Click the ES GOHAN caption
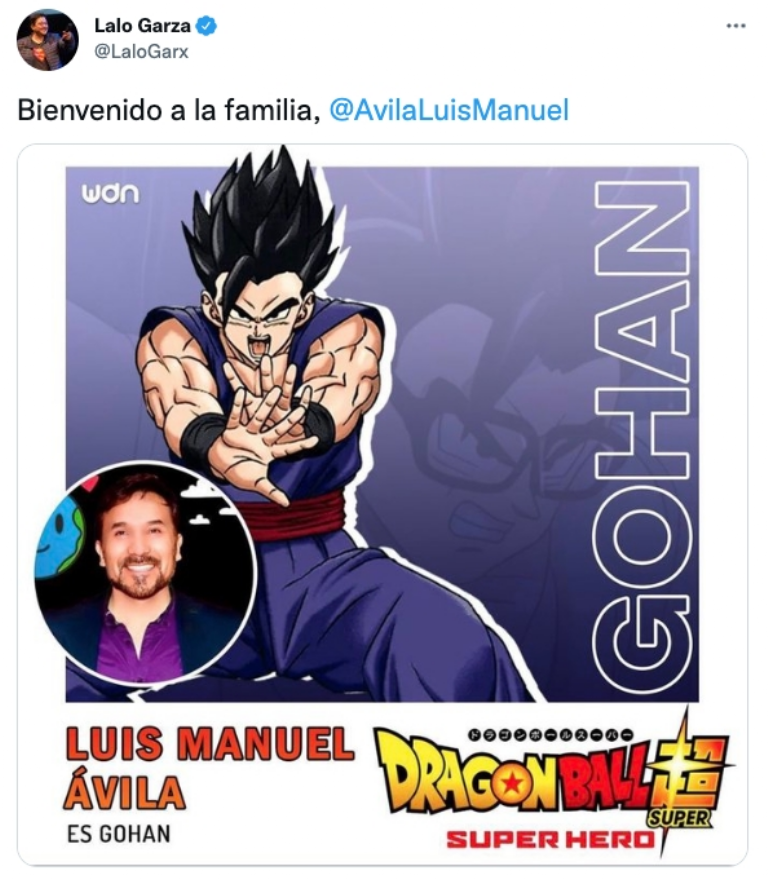Image resolution: width=768 pixels, height=879 pixels. pos(119,834)
